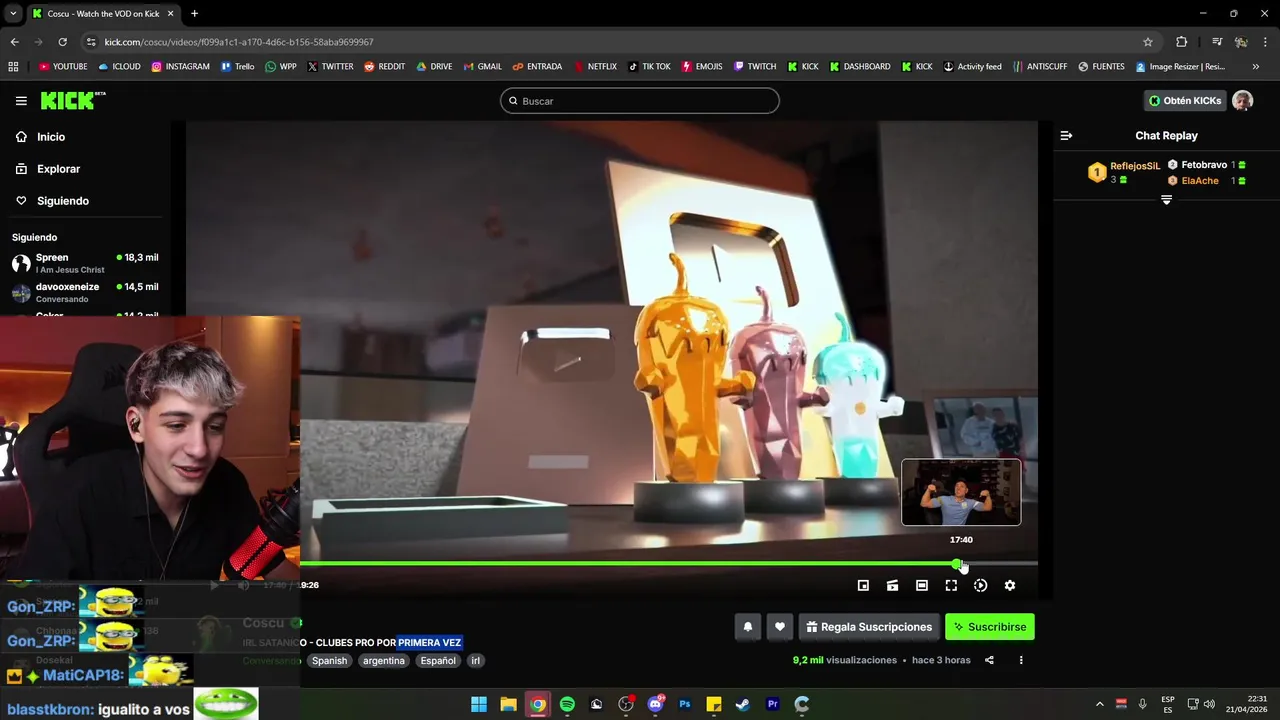Open the YOUTUBE bookmark
This screenshot has width=1280, height=720.
point(63,67)
